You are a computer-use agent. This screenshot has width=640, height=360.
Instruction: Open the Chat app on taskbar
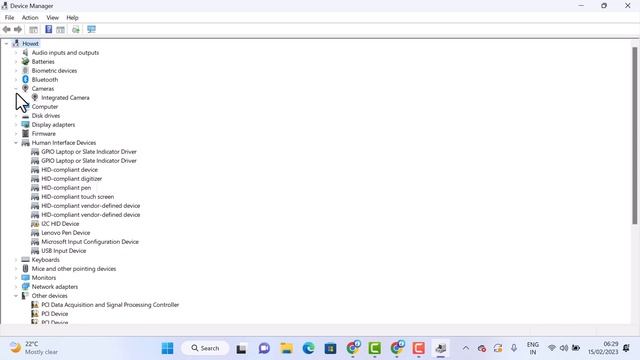pos(264,348)
